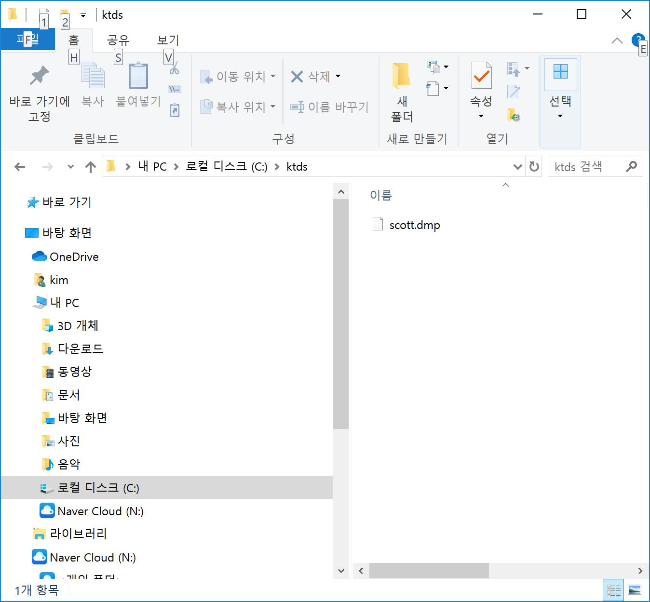Click 이동 위치 move to button

point(238,76)
